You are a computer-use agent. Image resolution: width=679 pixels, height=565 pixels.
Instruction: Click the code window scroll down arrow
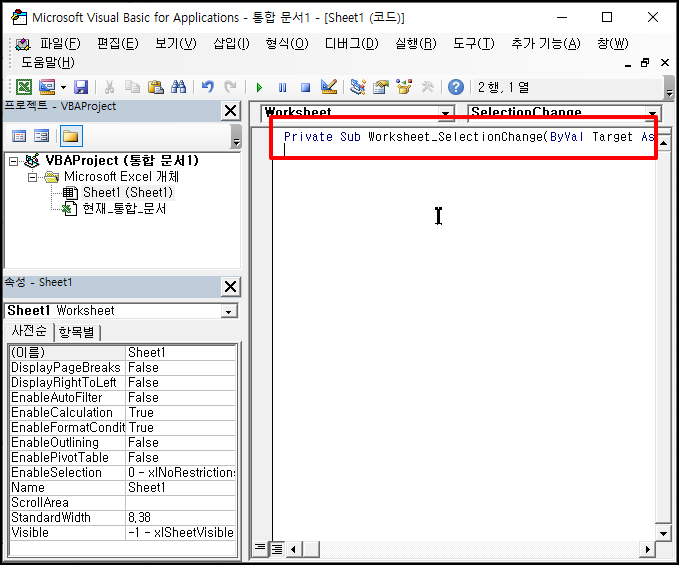click(663, 533)
